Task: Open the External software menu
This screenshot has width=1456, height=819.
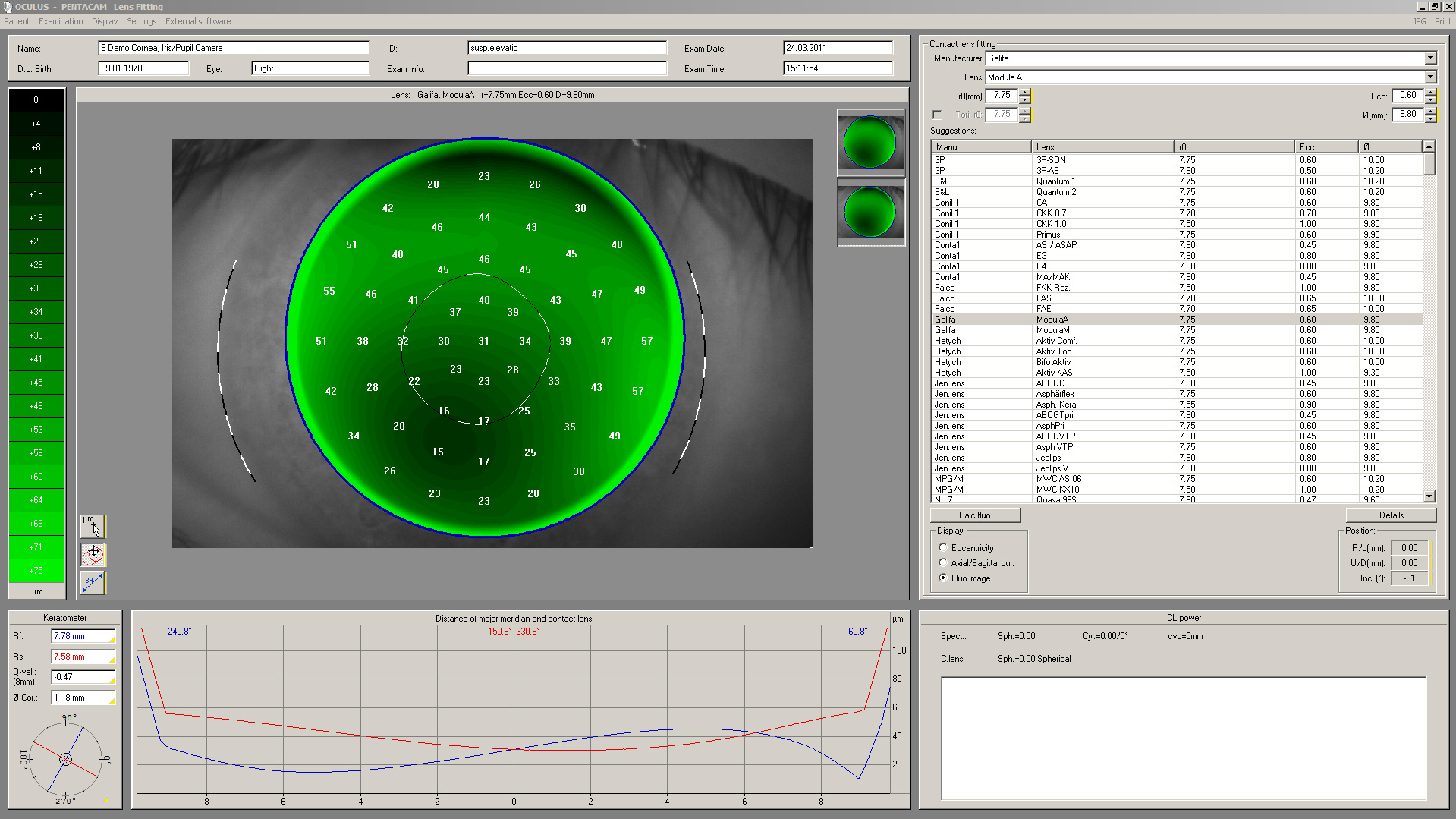Action: click(x=198, y=21)
